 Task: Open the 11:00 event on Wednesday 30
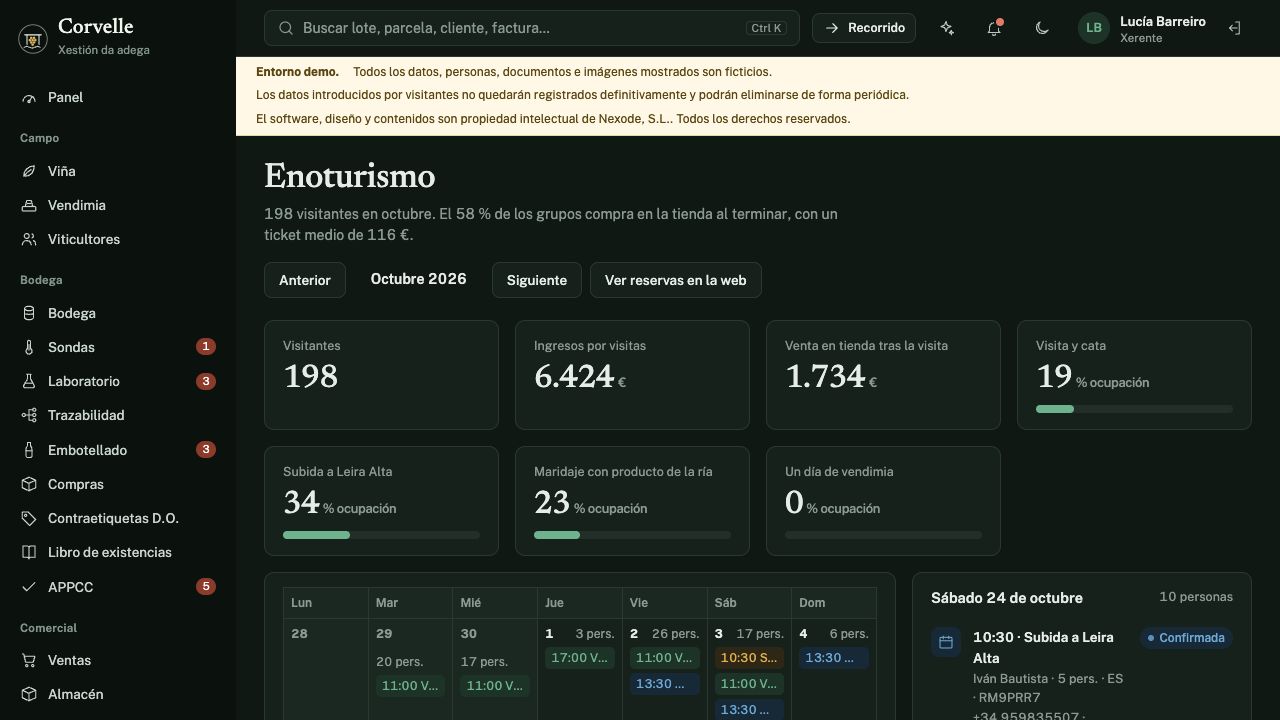coord(495,686)
